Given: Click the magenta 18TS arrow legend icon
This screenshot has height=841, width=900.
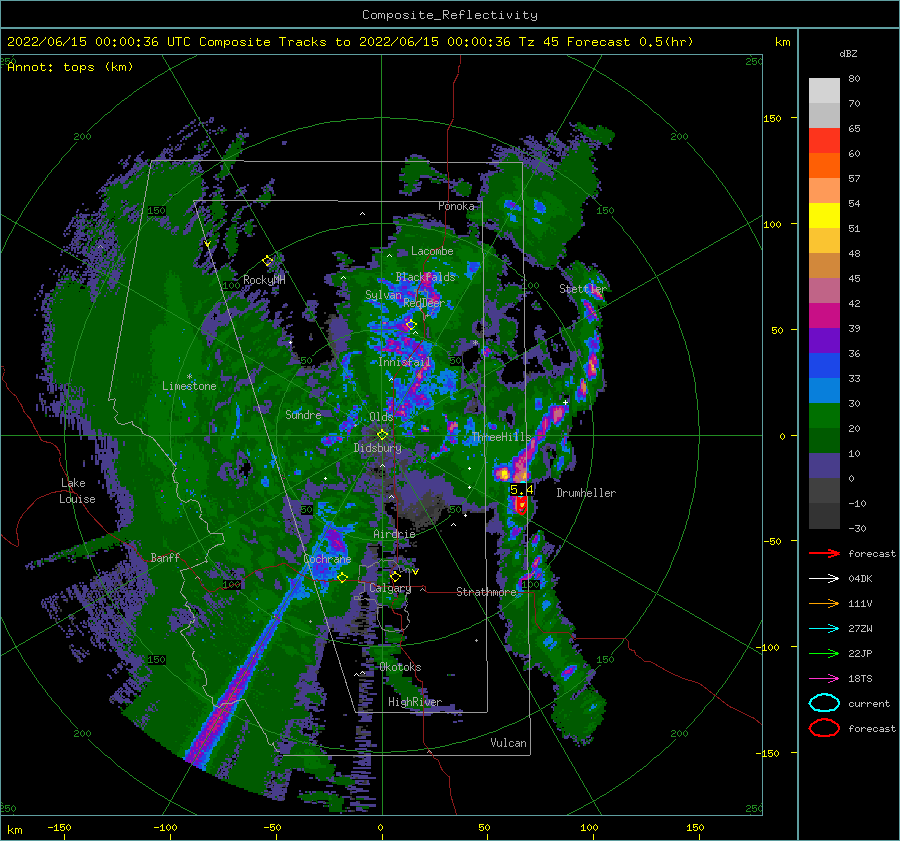Looking at the screenshot, I should tap(824, 678).
